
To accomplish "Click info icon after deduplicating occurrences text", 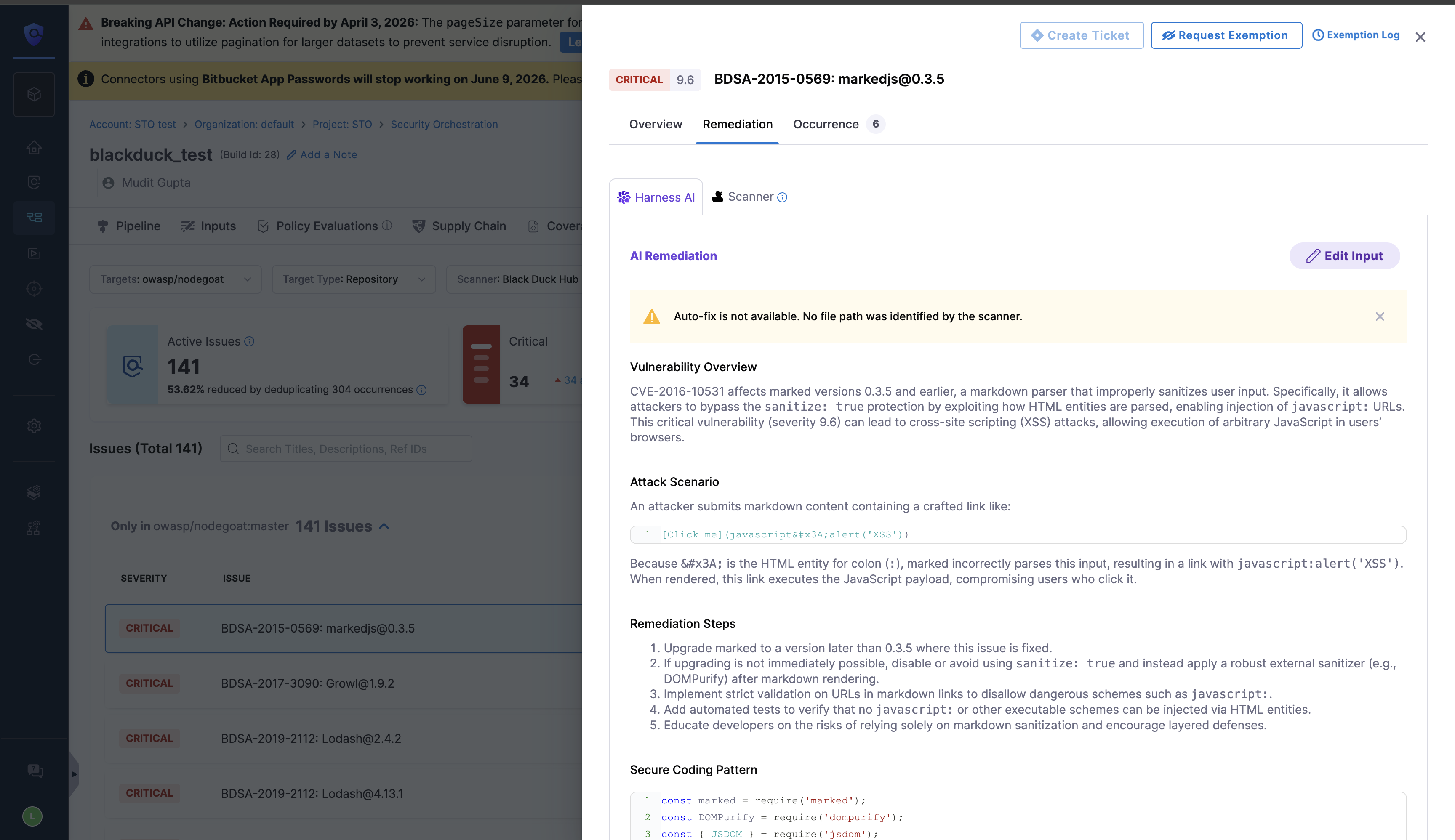I will click(422, 390).
